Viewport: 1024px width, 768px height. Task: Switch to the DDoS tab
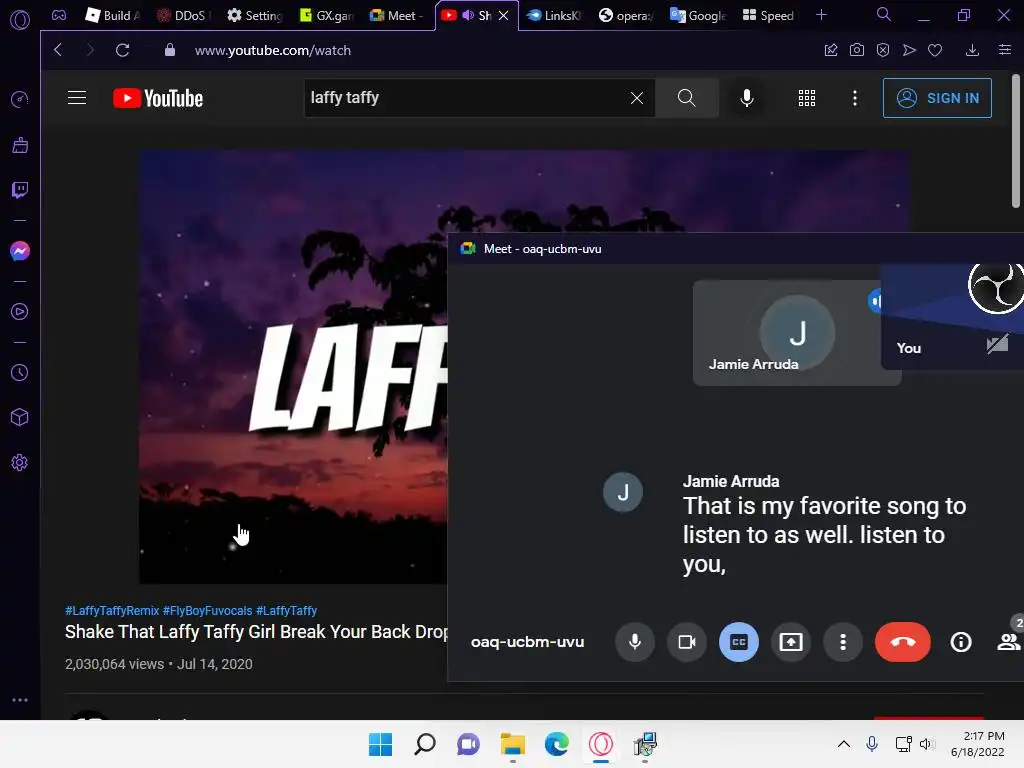click(182, 15)
